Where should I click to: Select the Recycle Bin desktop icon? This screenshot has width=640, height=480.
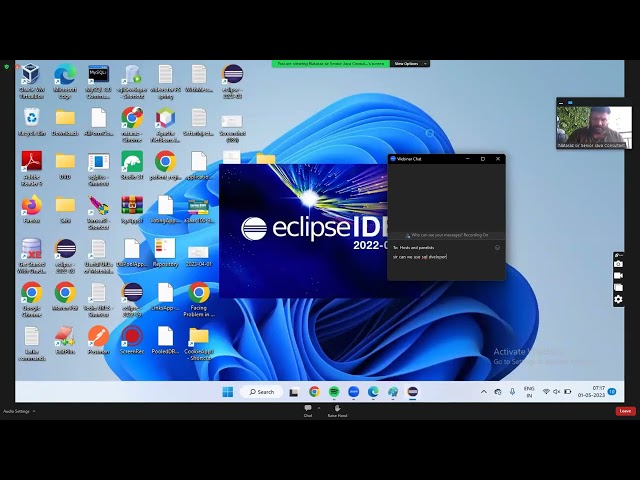point(31,122)
